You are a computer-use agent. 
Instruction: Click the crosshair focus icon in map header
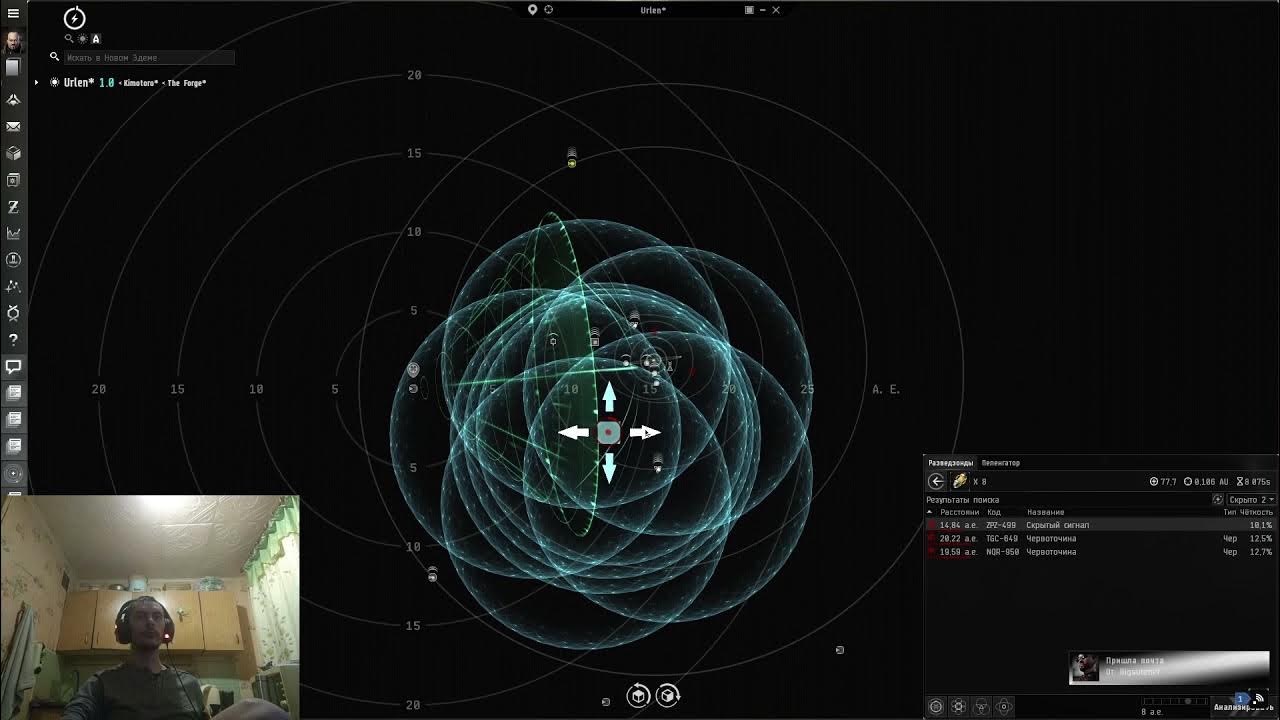(548, 10)
